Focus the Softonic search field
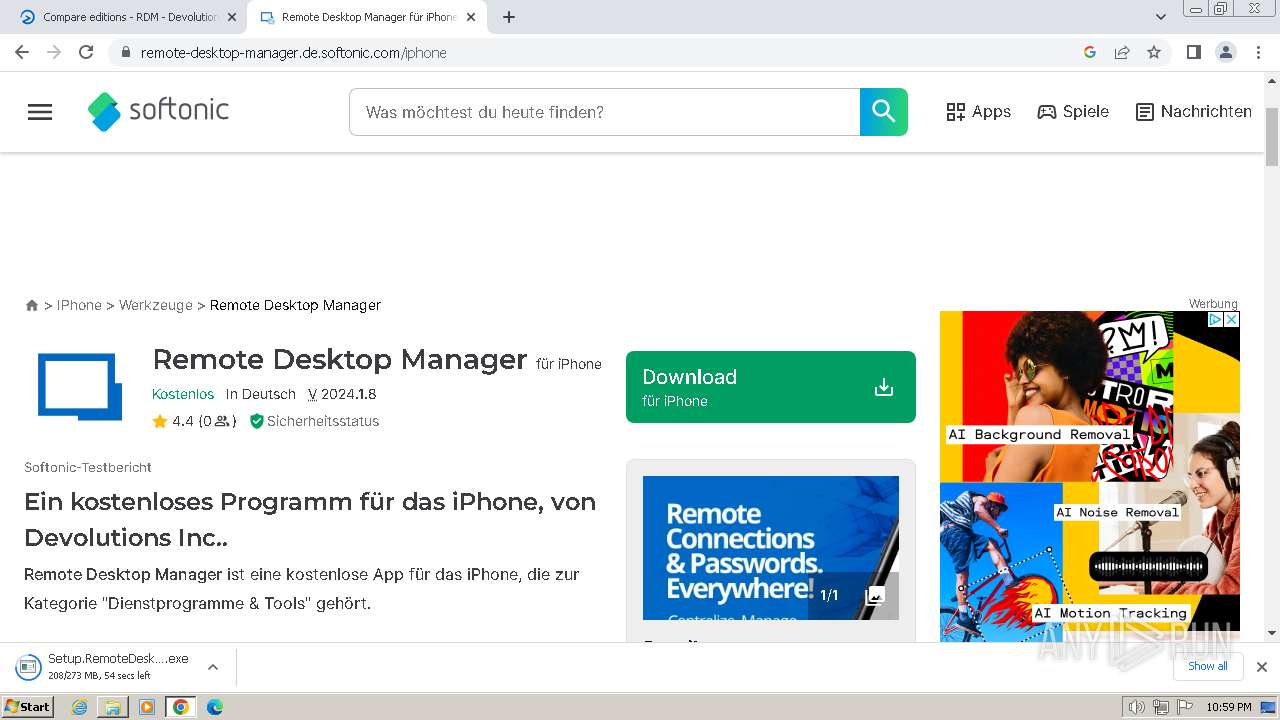Viewport: 1280px width, 720px height. [604, 112]
